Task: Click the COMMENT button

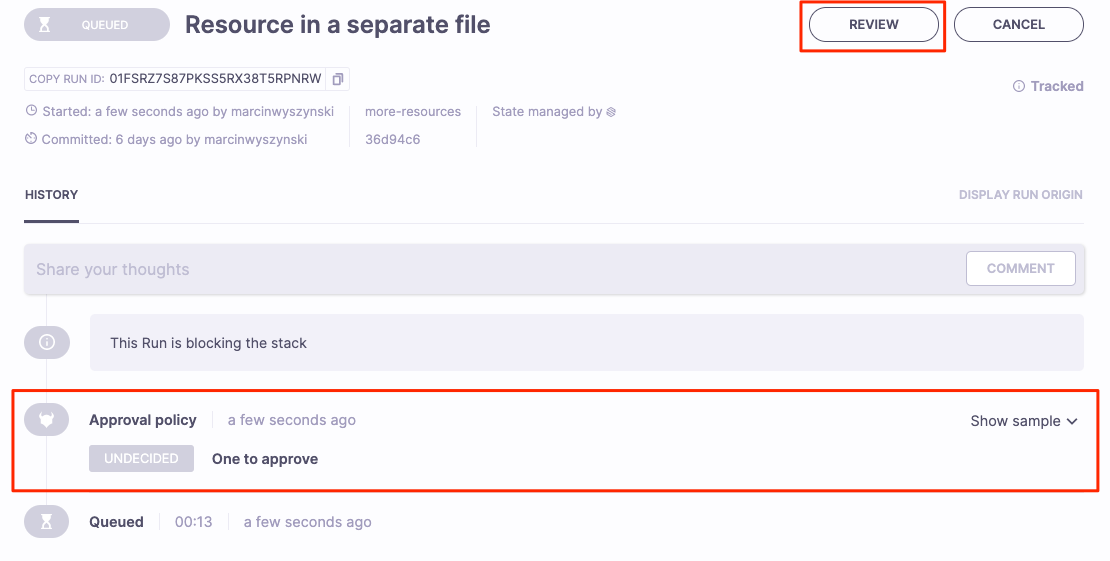Action: [1020, 269]
